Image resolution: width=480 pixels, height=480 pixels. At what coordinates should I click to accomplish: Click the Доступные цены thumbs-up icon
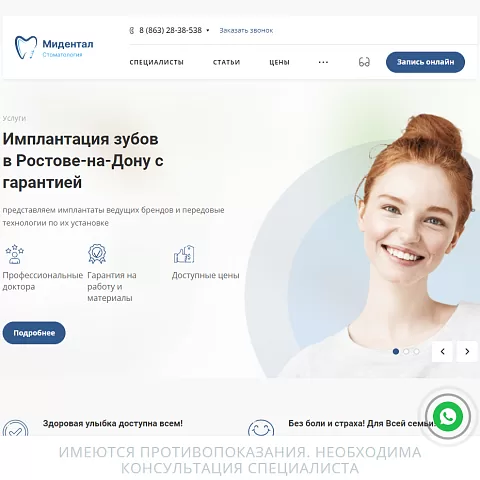(x=184, y=254)
